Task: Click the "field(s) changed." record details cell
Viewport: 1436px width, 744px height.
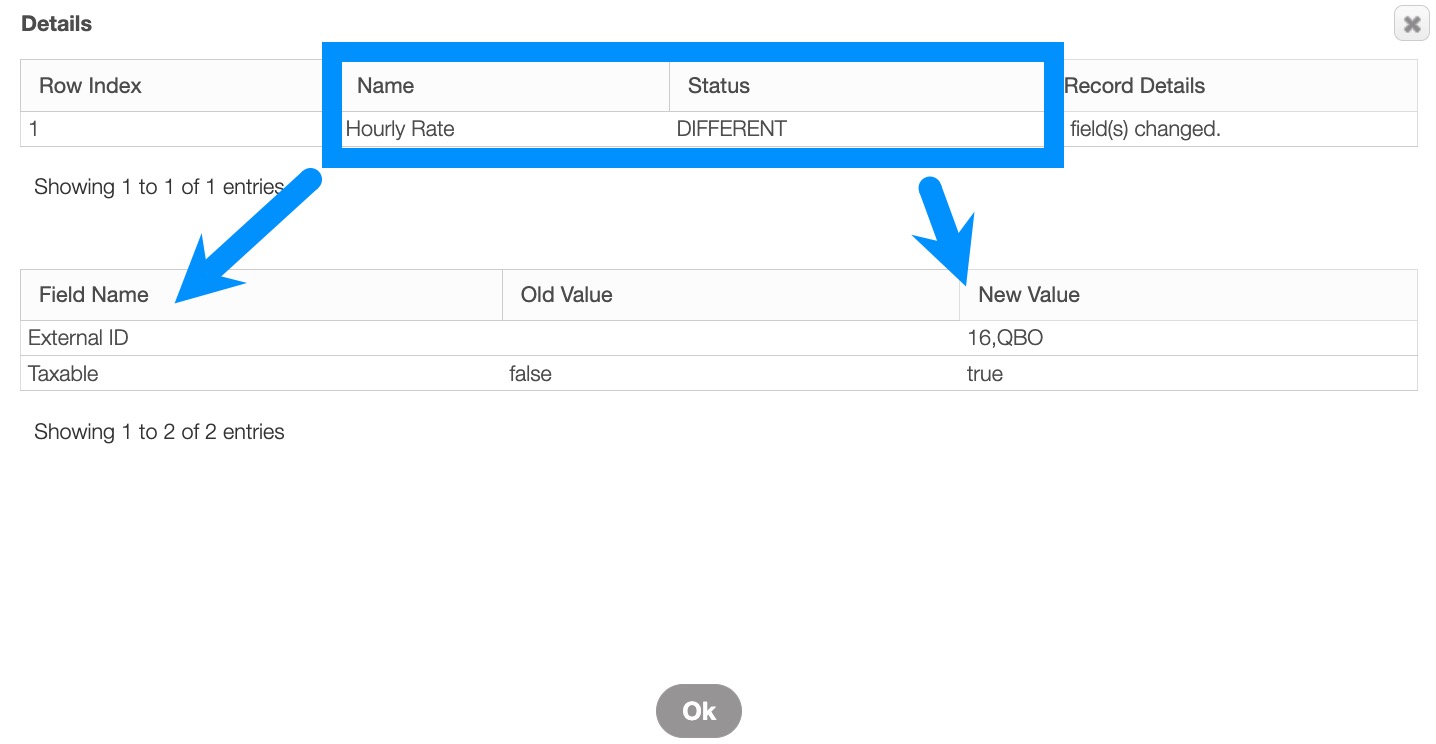Action: click(1145, 129)
